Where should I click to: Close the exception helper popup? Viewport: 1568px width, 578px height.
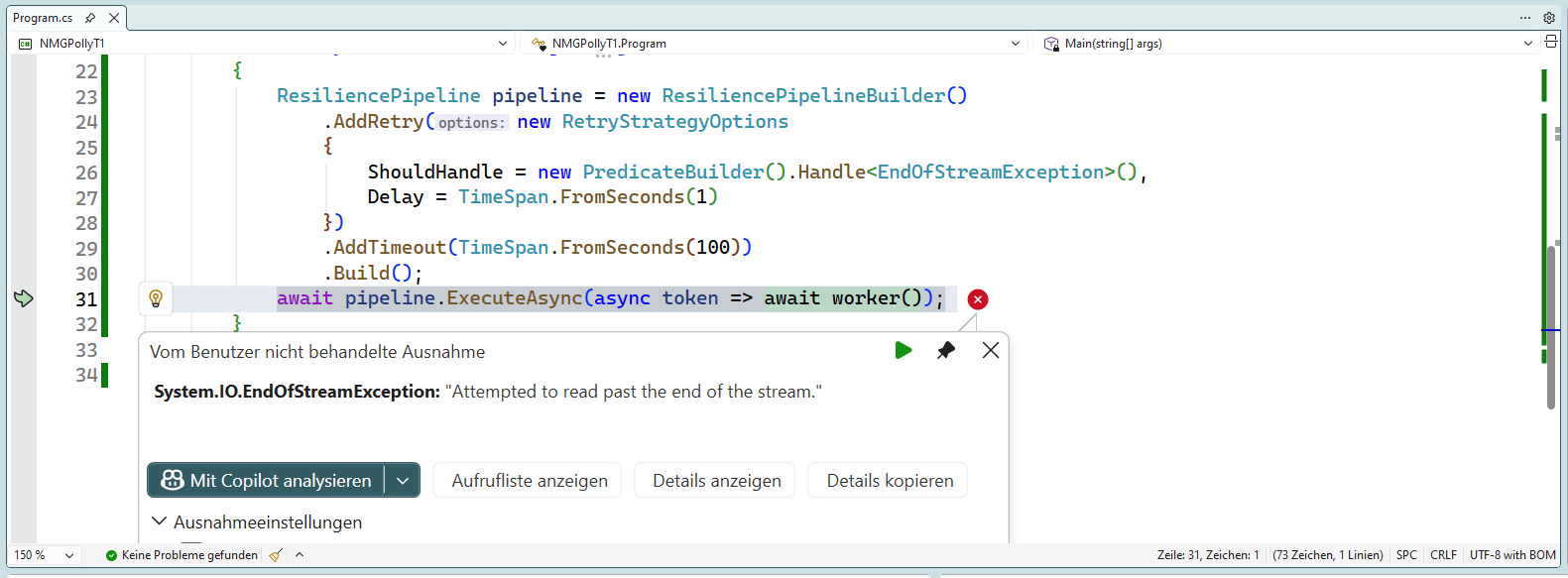(990, 350)
